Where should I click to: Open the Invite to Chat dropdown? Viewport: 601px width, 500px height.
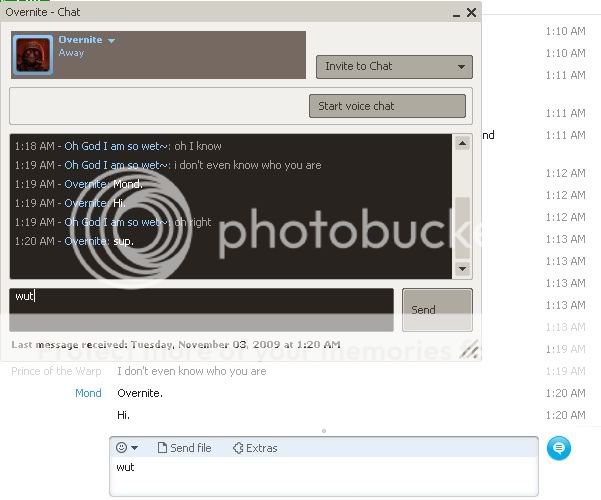coord(394,66)
